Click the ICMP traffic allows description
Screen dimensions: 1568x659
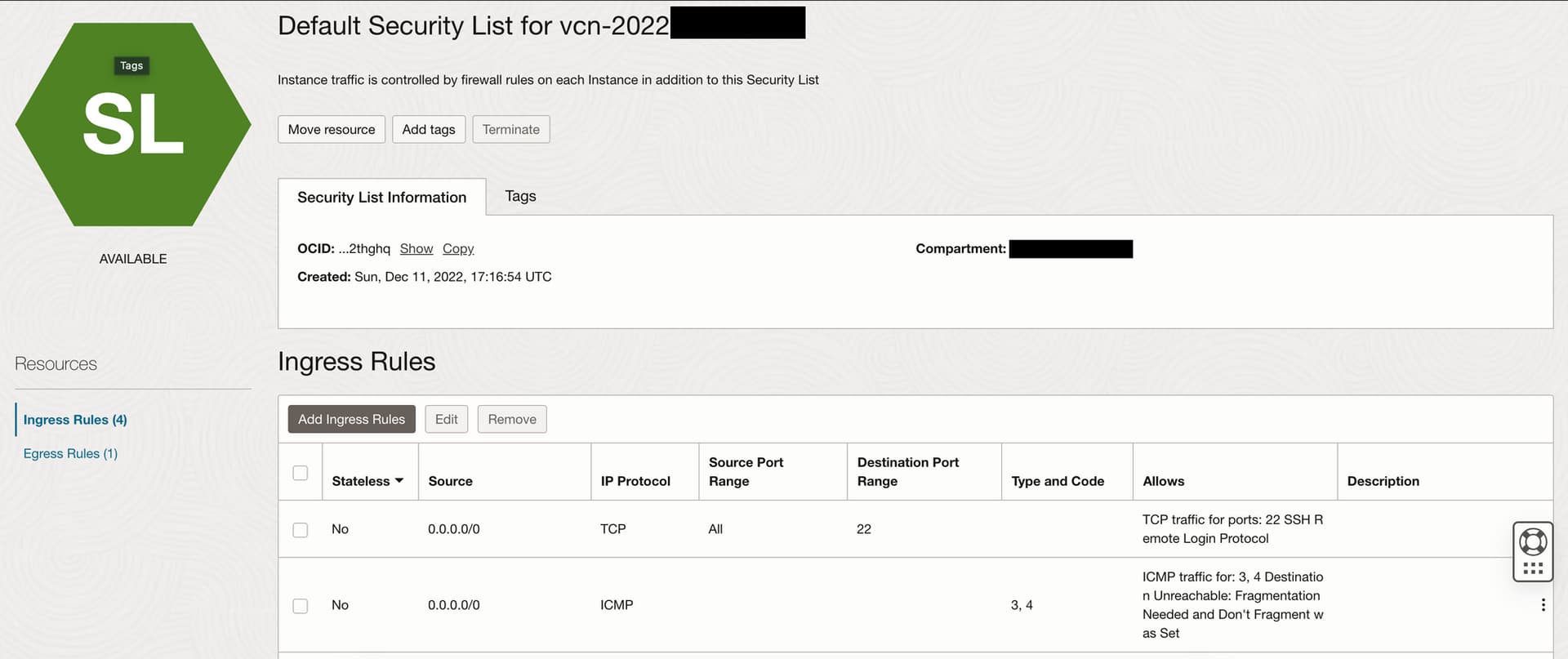(x=1233, y=605)
